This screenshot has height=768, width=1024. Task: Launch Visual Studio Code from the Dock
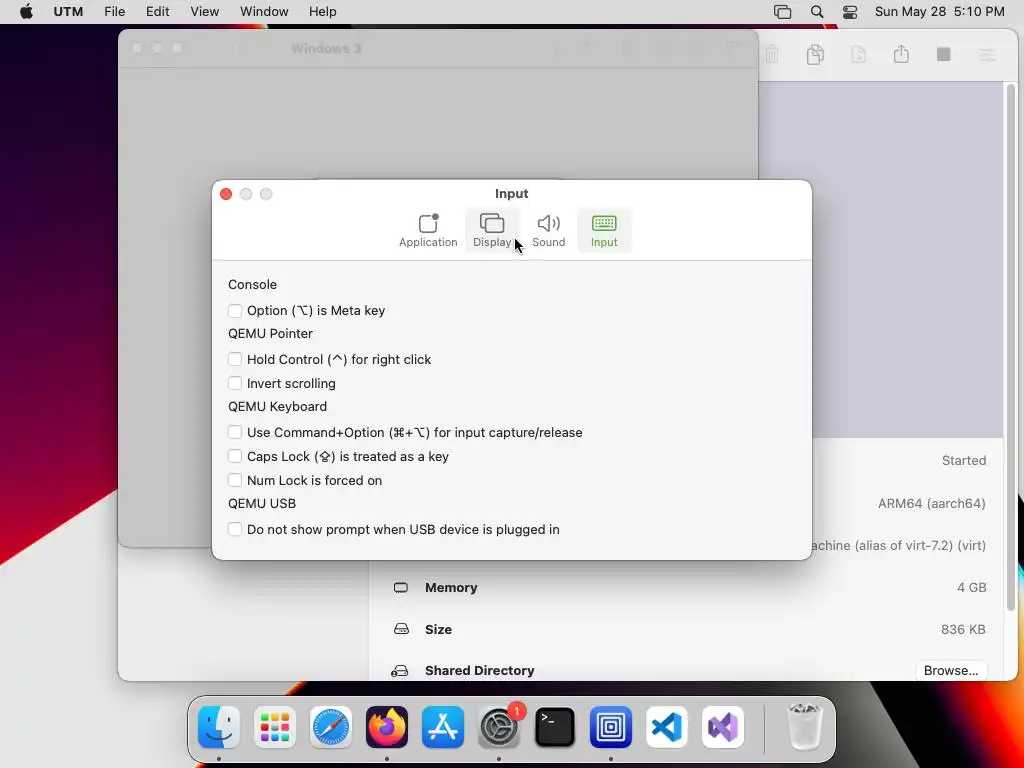pyautogui.click(x=667, y=727)
